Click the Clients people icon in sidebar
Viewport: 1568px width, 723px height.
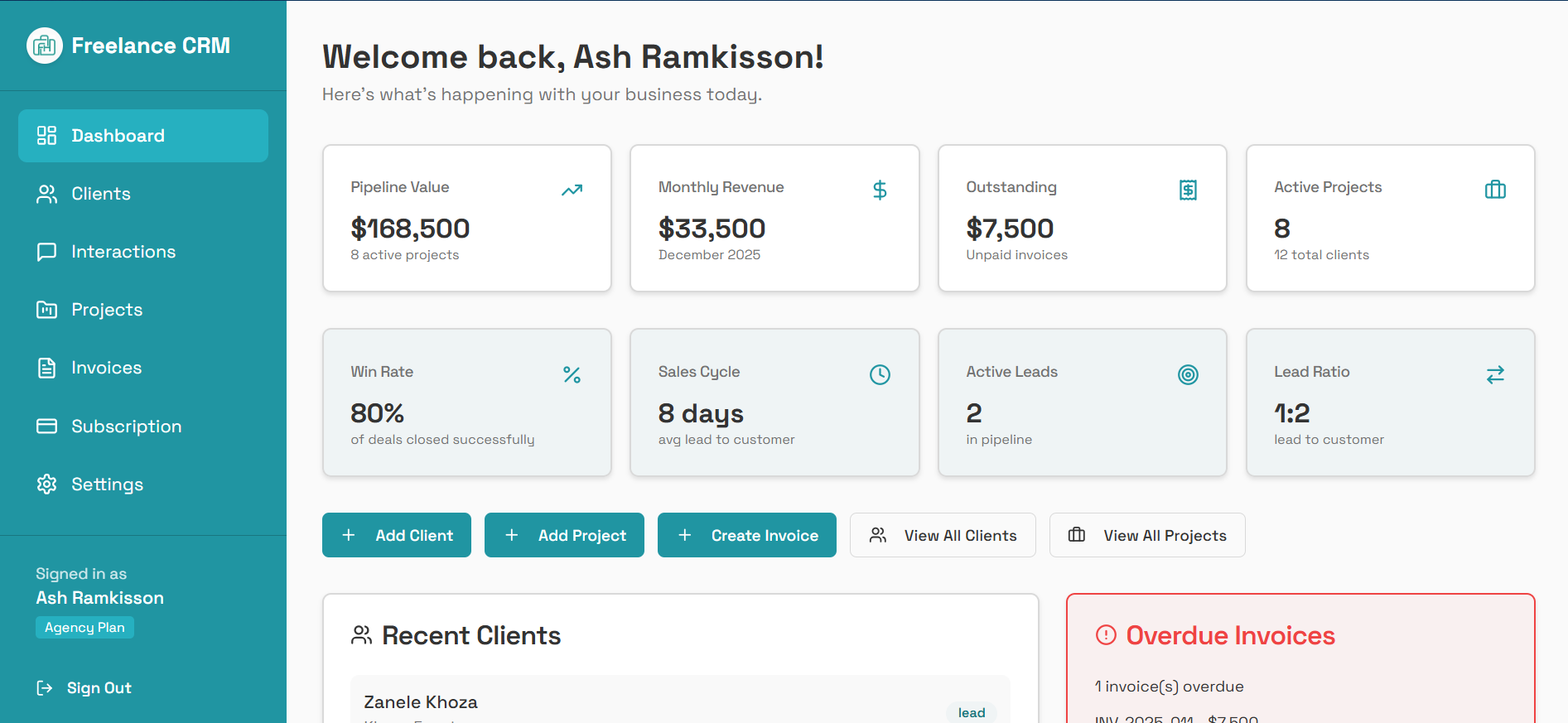pos(47,194)
